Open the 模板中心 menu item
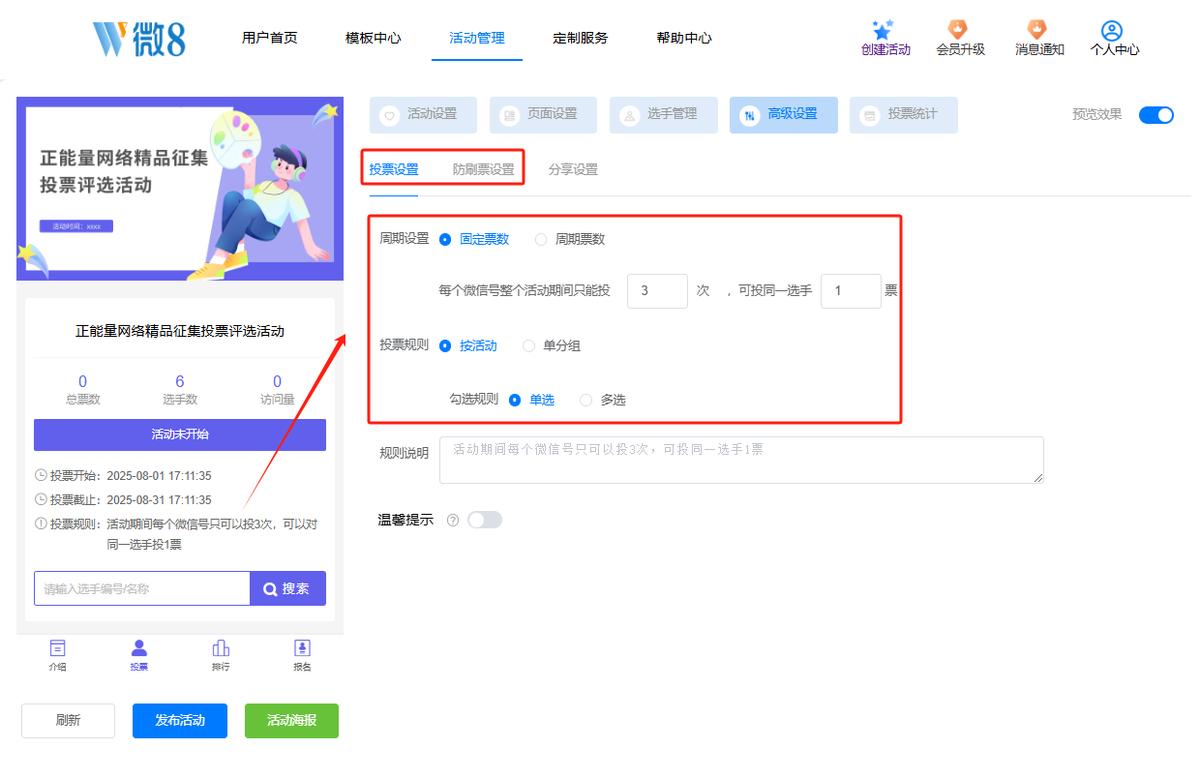The width and height of the screenshot is (1200, 777). pyautogui.click(x=373, y=38)
